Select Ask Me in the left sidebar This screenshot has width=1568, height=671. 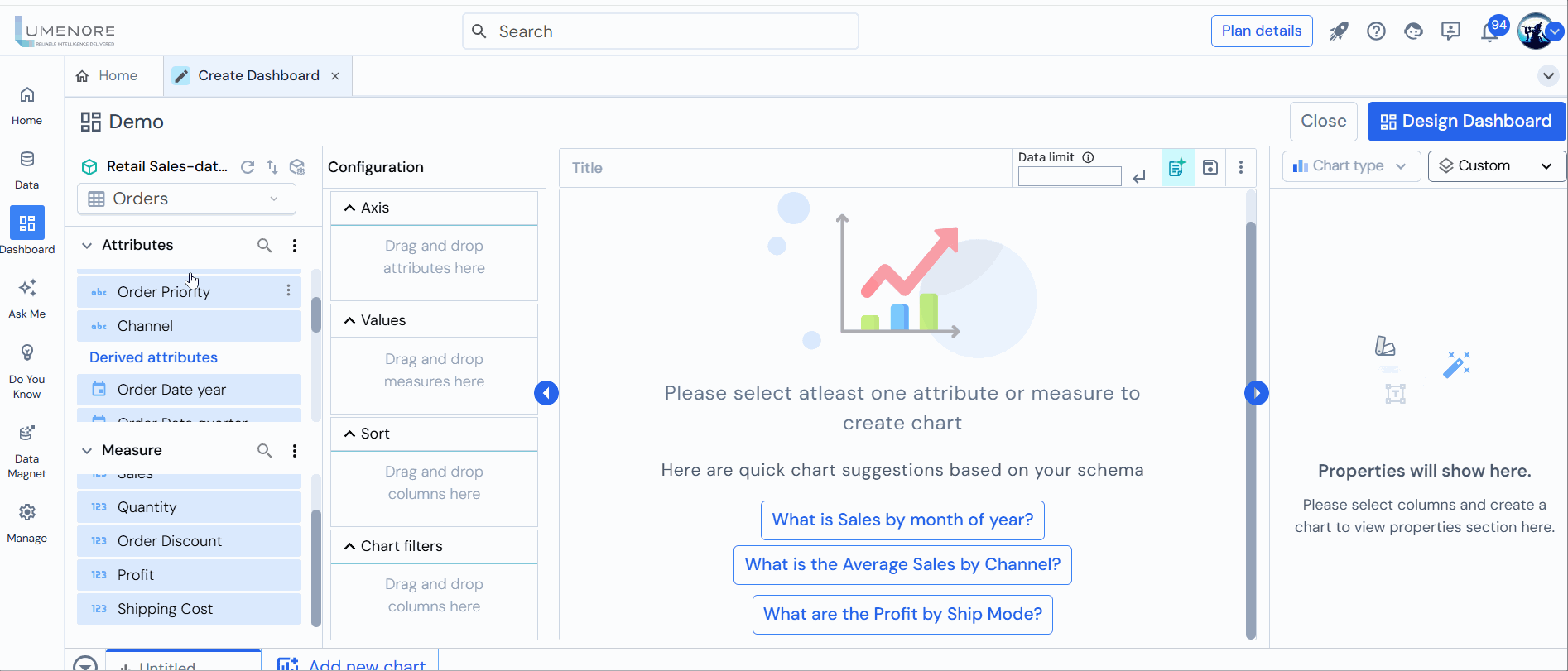click(27, 296)
